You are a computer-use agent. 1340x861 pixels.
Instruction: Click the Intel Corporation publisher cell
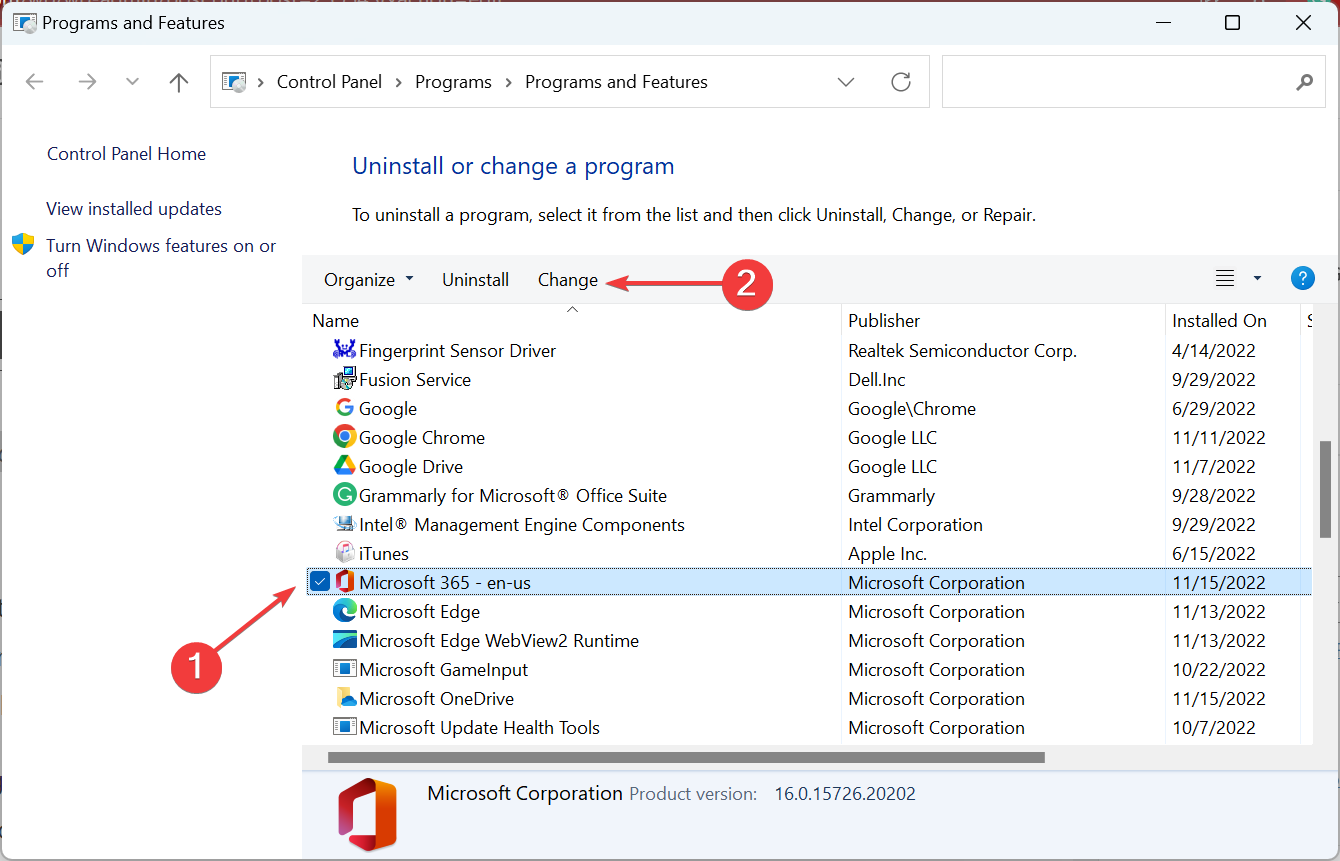point(915,525)
